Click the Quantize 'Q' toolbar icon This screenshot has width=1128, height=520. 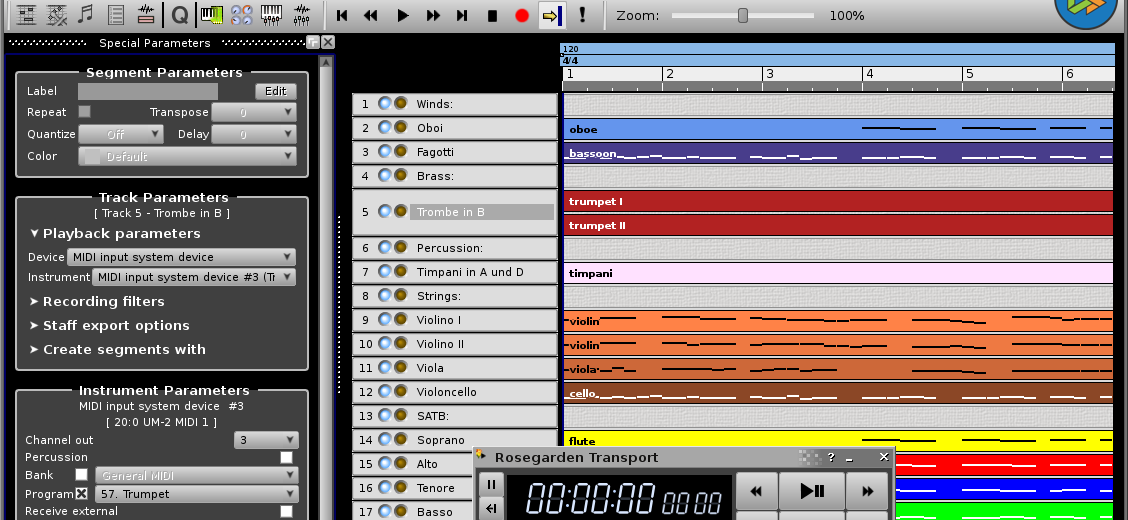pyautogui.click(x=179, y=15)
